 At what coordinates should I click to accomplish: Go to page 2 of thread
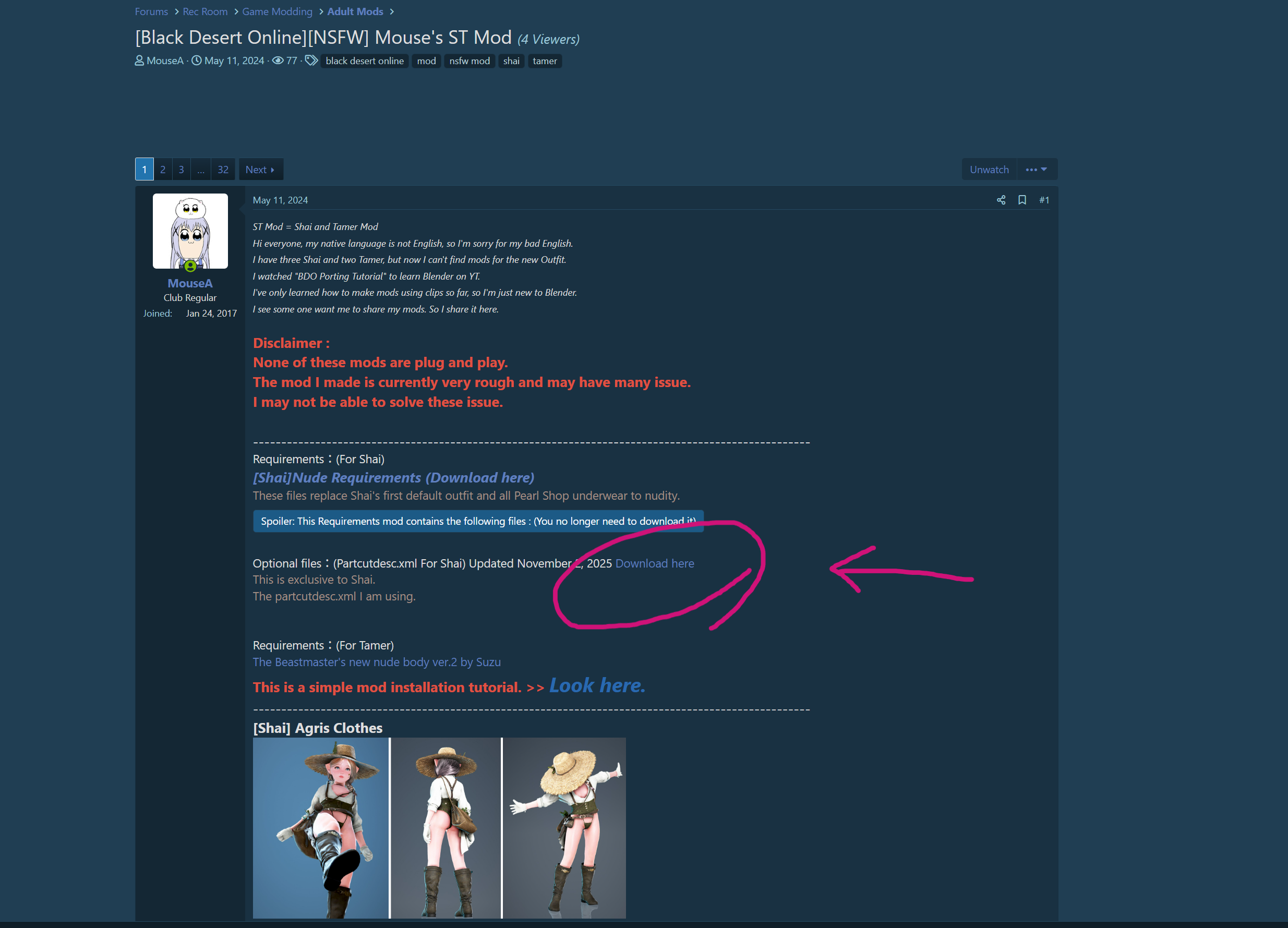(162, 169)
